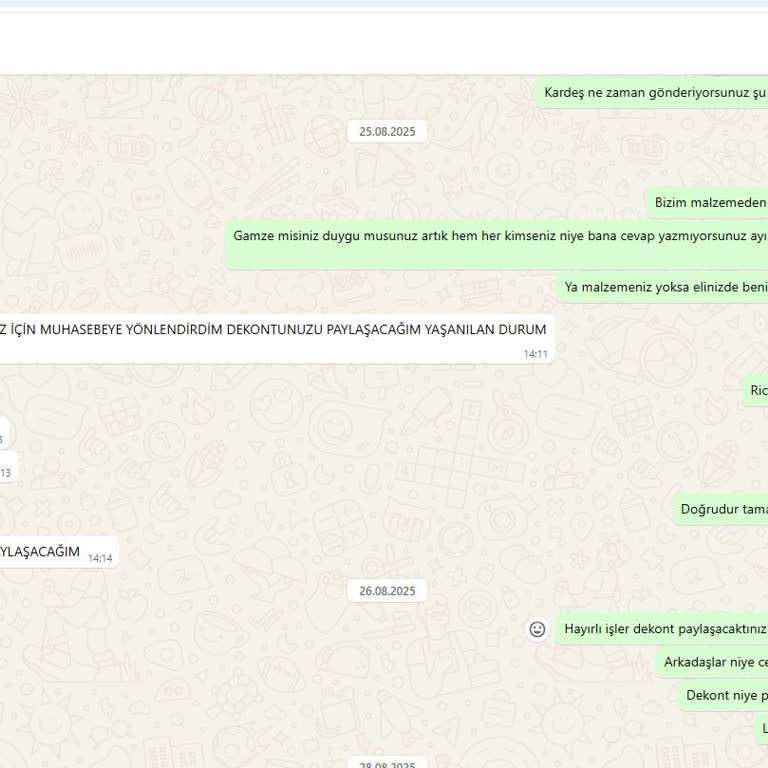768x768 pixels.
Task: Click the message starting 'Gamze misiniz duygu musunuz'
Action: pyautogui.click(x=497, y=244)
